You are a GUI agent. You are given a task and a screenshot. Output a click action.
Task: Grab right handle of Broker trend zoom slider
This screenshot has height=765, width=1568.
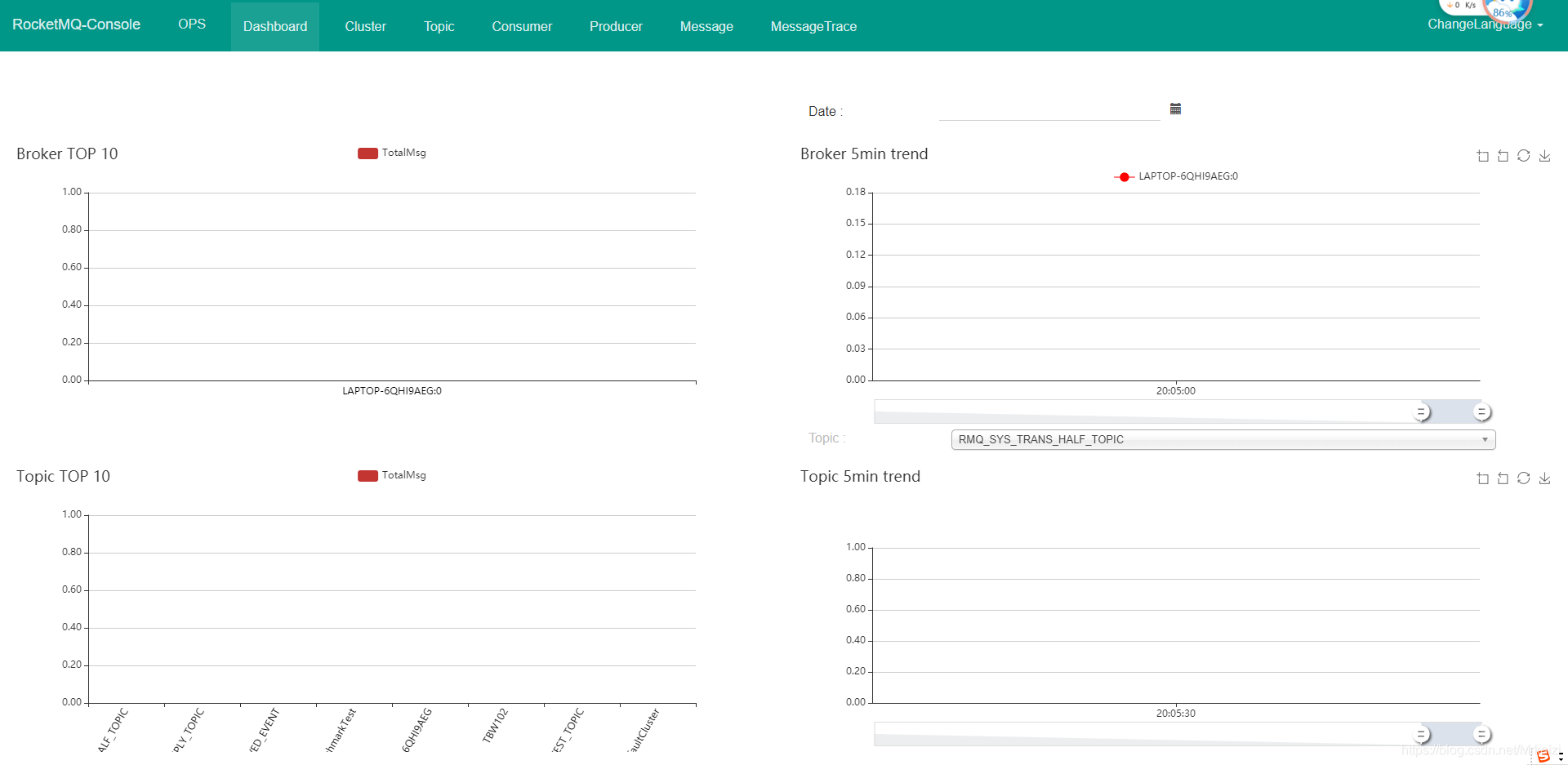(1481, 412)
